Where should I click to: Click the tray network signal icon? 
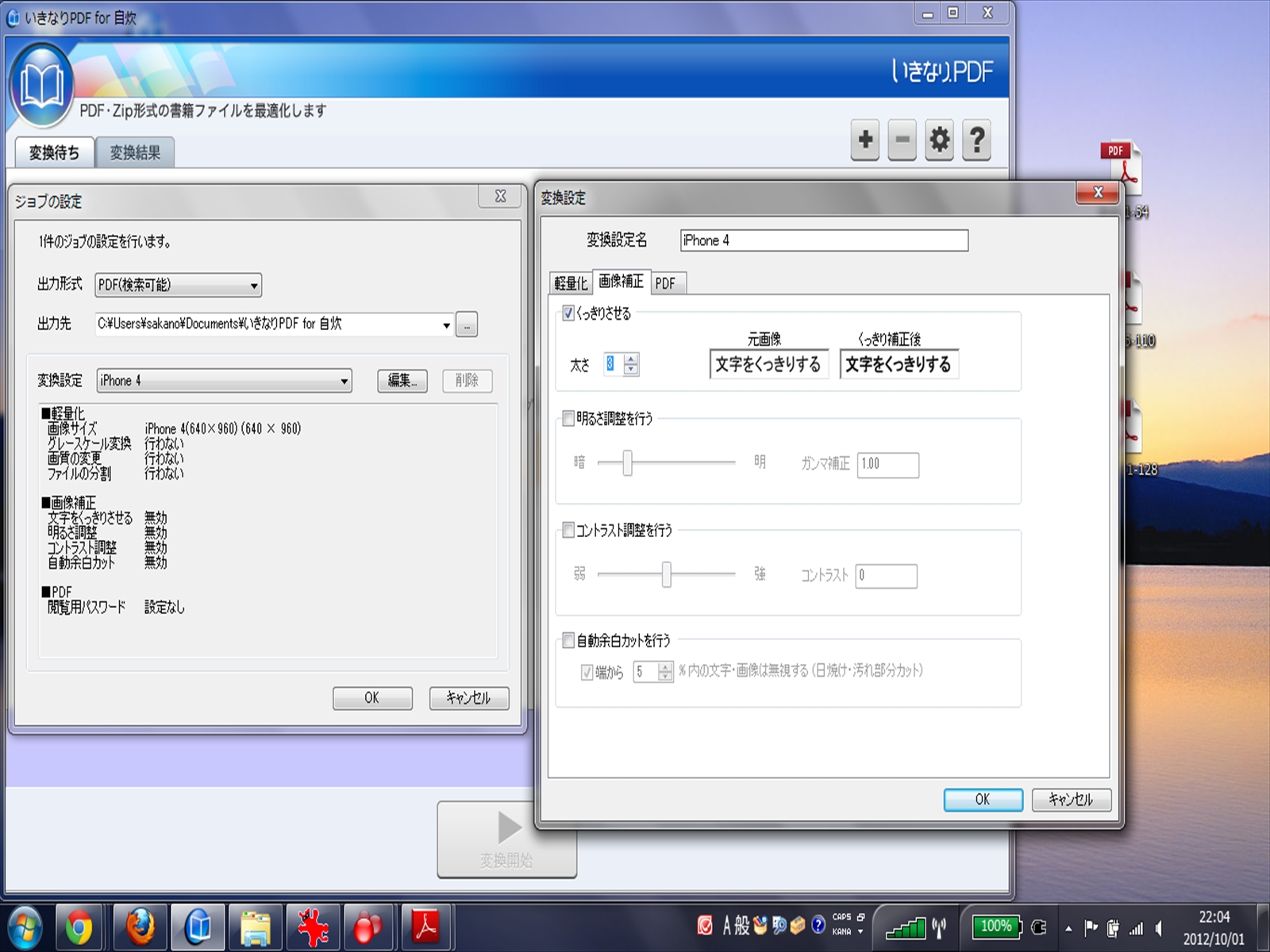(x=1137, y=927)
